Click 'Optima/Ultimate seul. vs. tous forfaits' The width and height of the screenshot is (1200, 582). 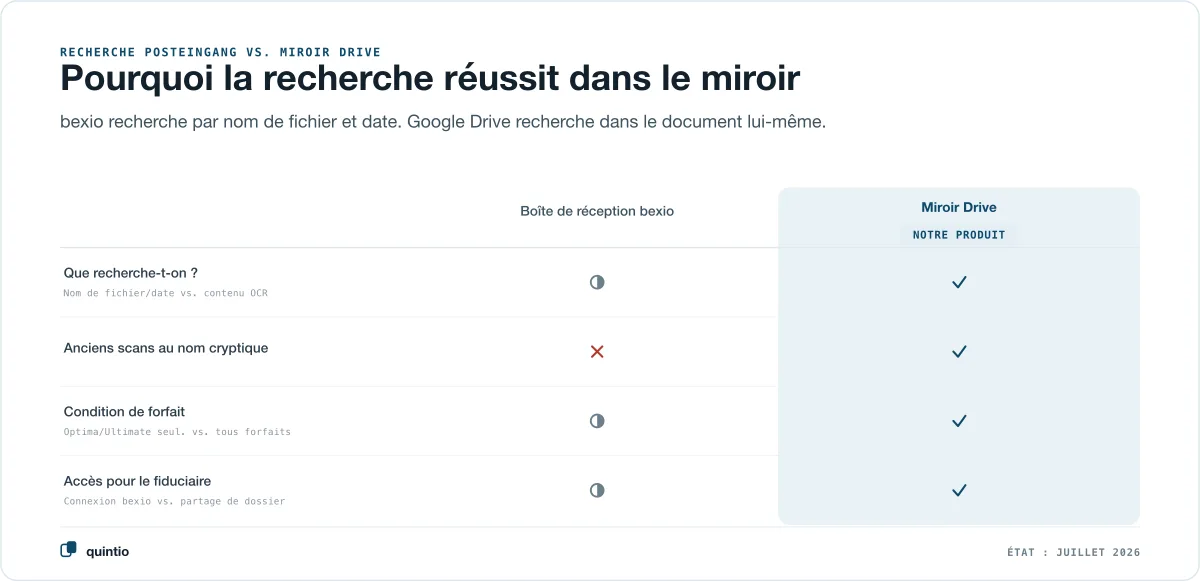click(177, 432)
